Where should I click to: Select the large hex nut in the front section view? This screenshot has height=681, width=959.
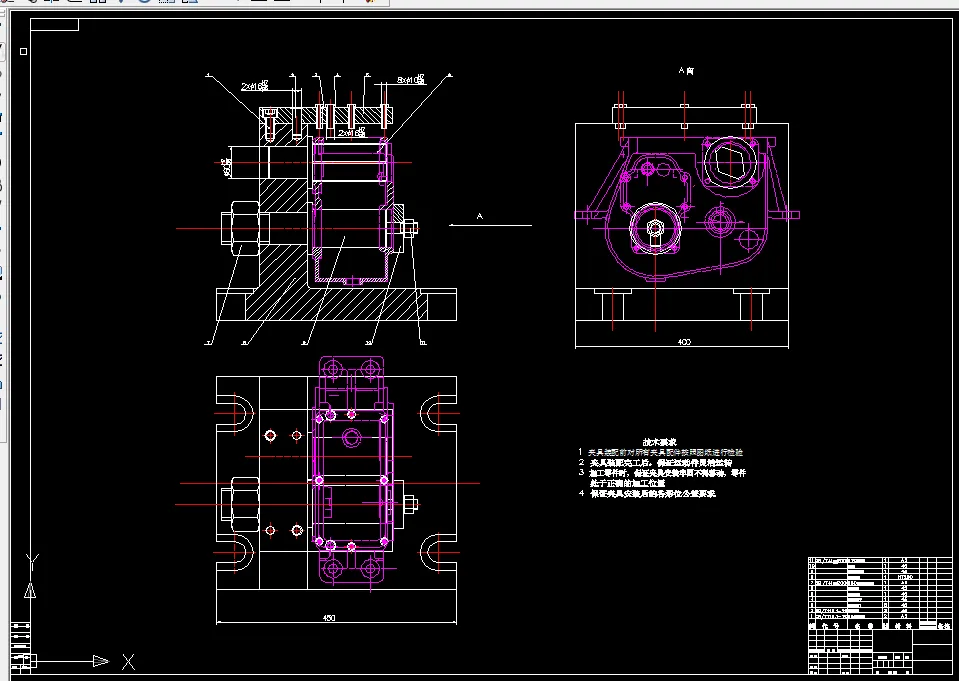[x=245, y=228]
